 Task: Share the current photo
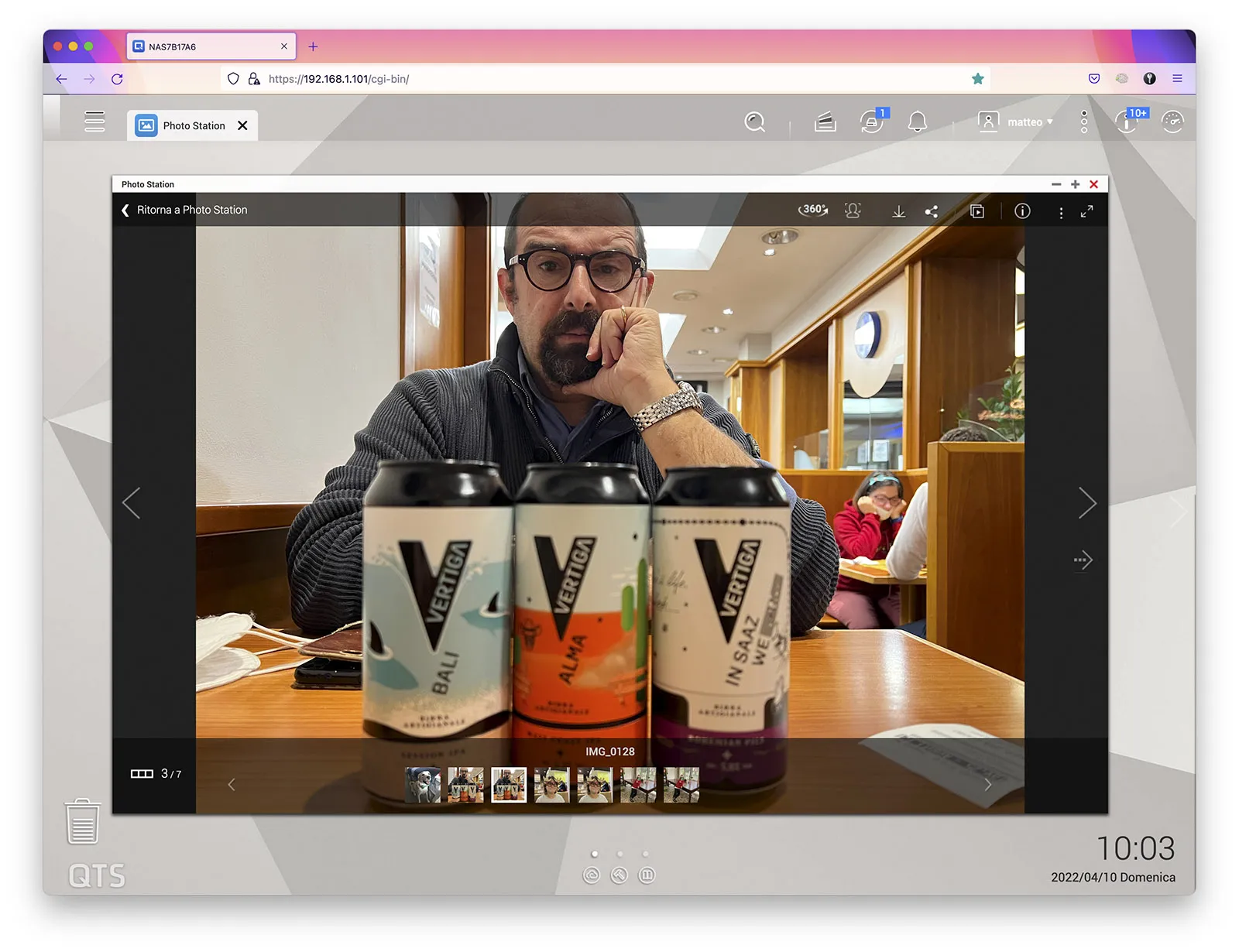click(932, 211)
